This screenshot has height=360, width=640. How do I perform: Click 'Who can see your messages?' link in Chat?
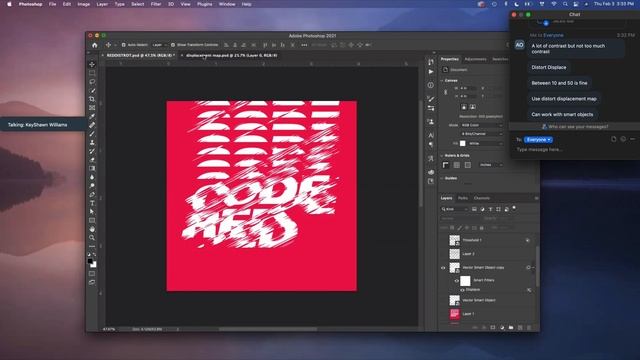[x=578, y=127]
